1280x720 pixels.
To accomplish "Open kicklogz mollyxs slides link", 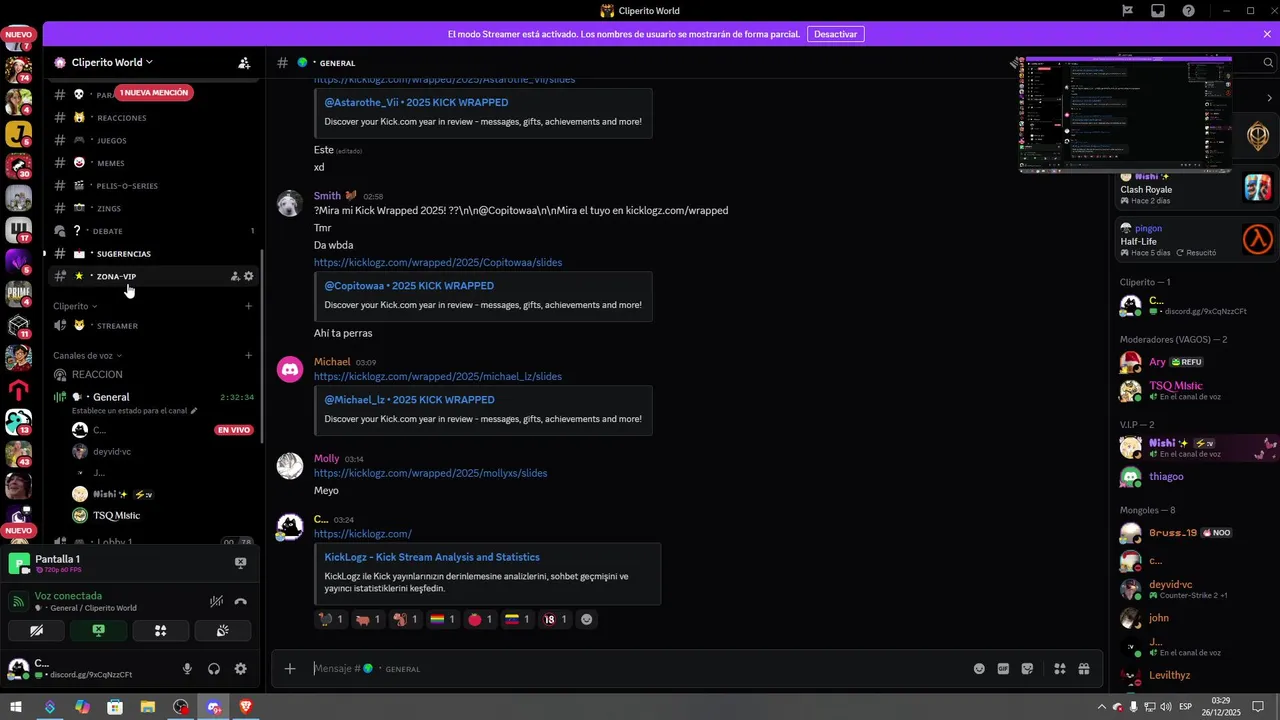I will click(431, 473).
